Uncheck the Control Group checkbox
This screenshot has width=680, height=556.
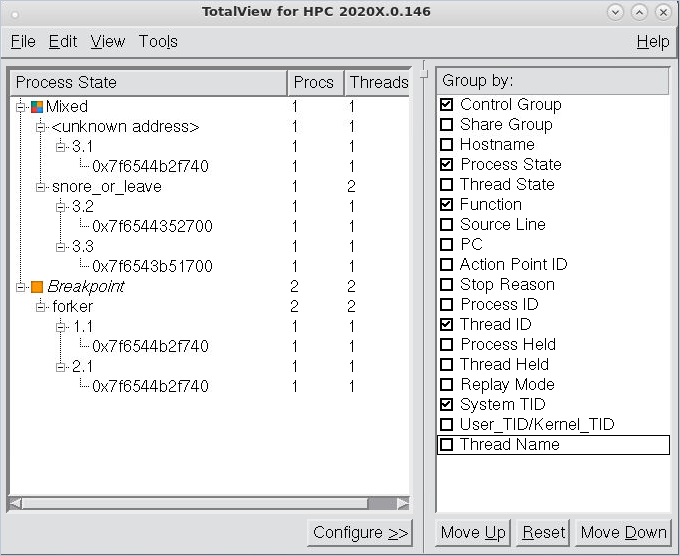click(x=447, y=105)
